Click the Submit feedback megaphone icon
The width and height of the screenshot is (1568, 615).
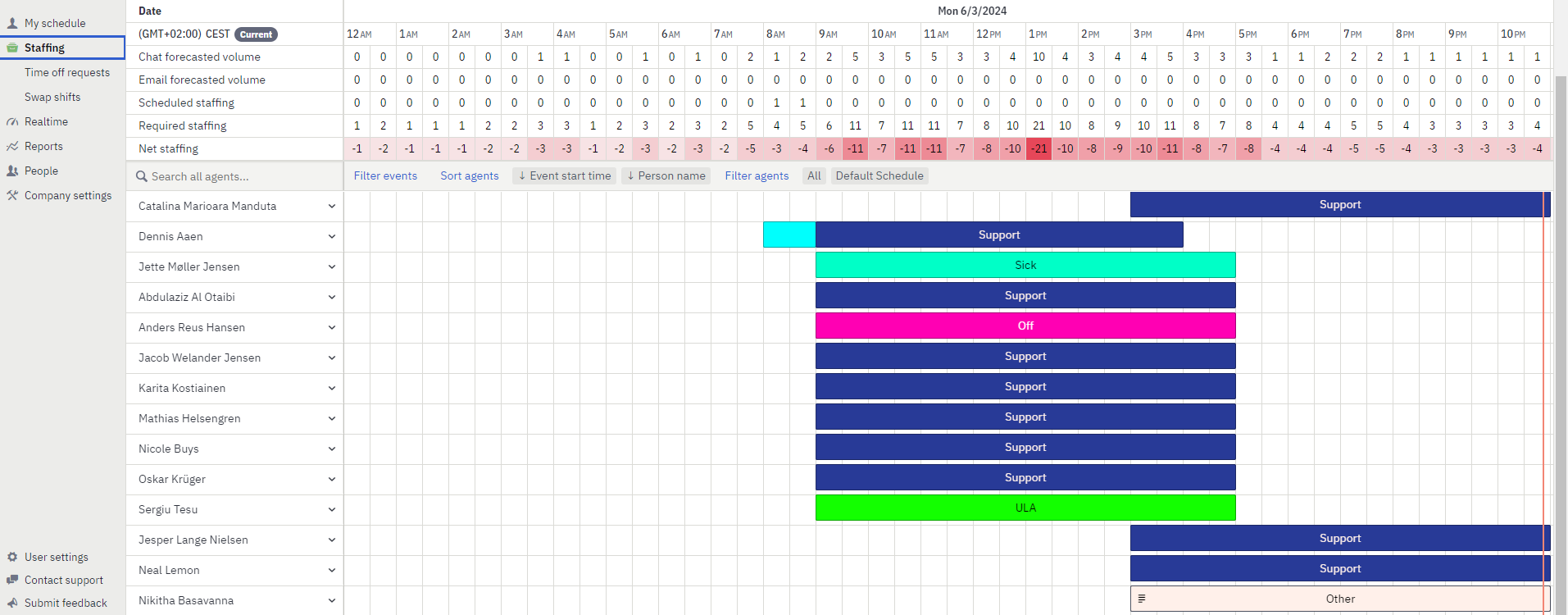click(x=12, y=604)
